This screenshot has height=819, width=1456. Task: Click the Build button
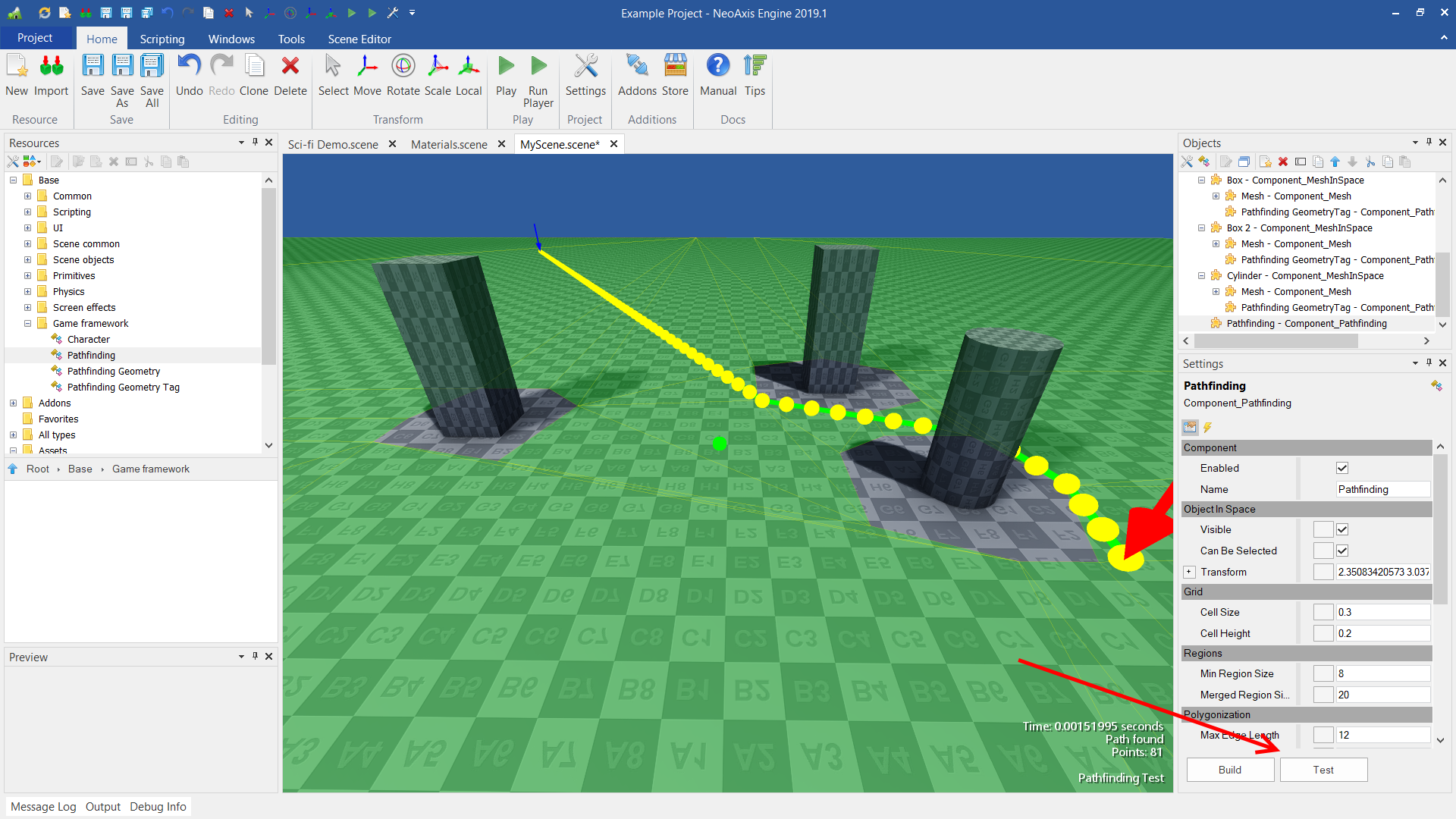point(1229,770)
